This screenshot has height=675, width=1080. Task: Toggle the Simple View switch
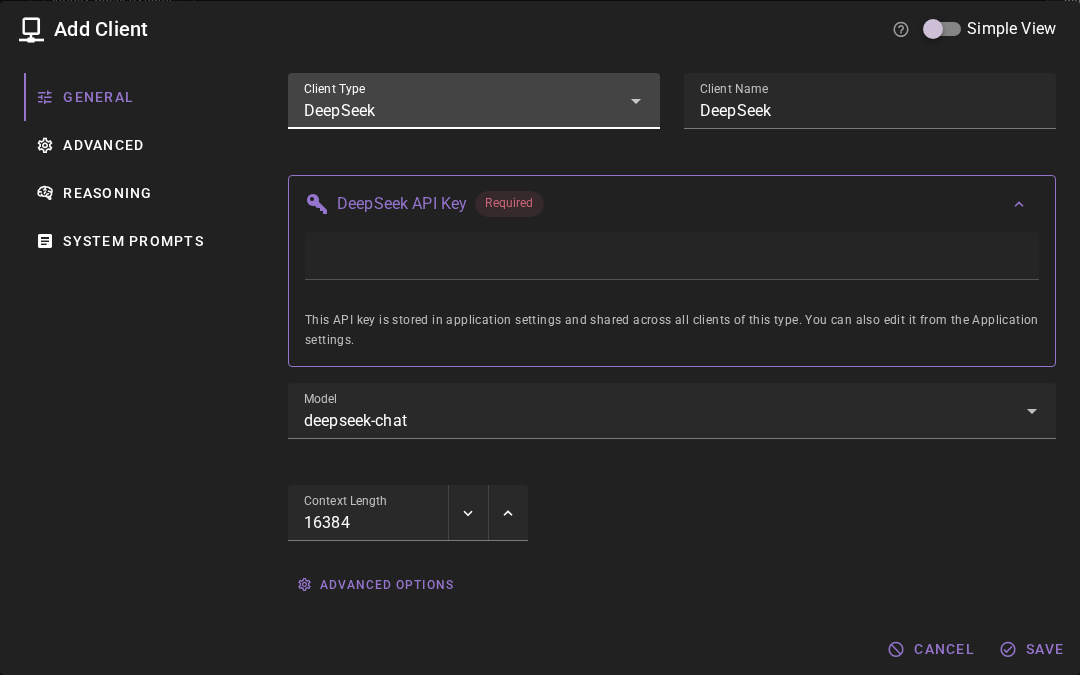(x=942, y=29)
